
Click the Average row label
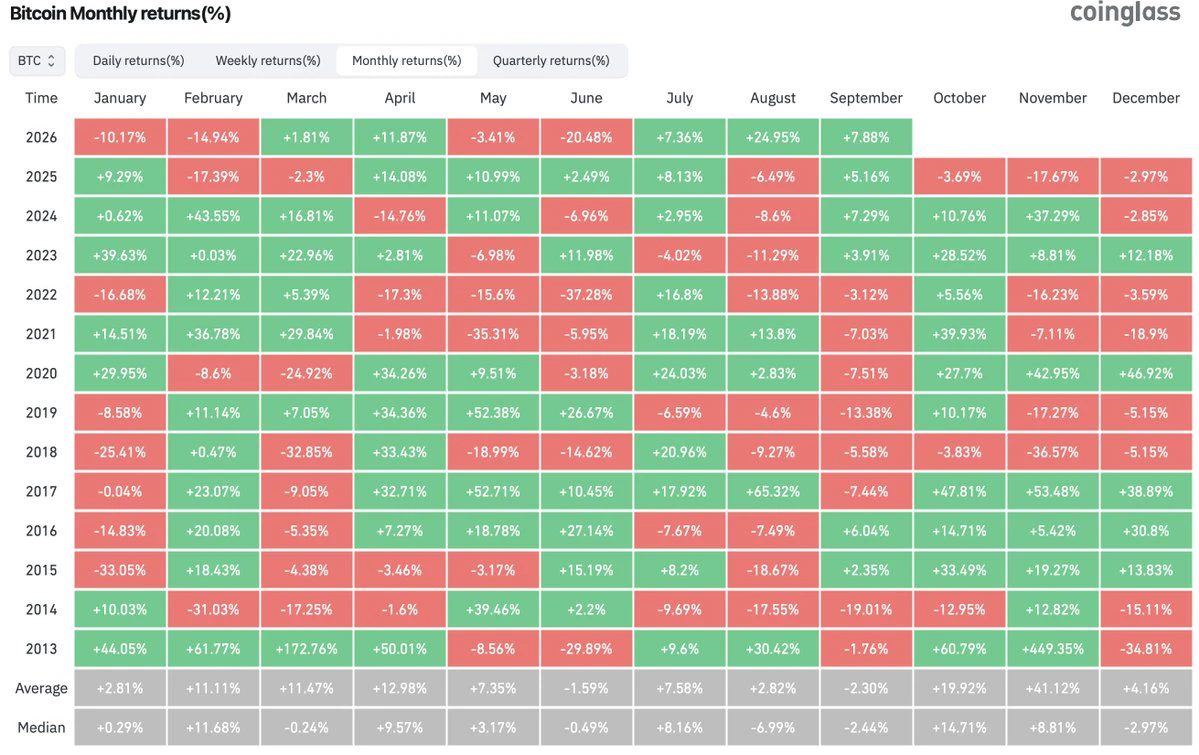[41, 688]
